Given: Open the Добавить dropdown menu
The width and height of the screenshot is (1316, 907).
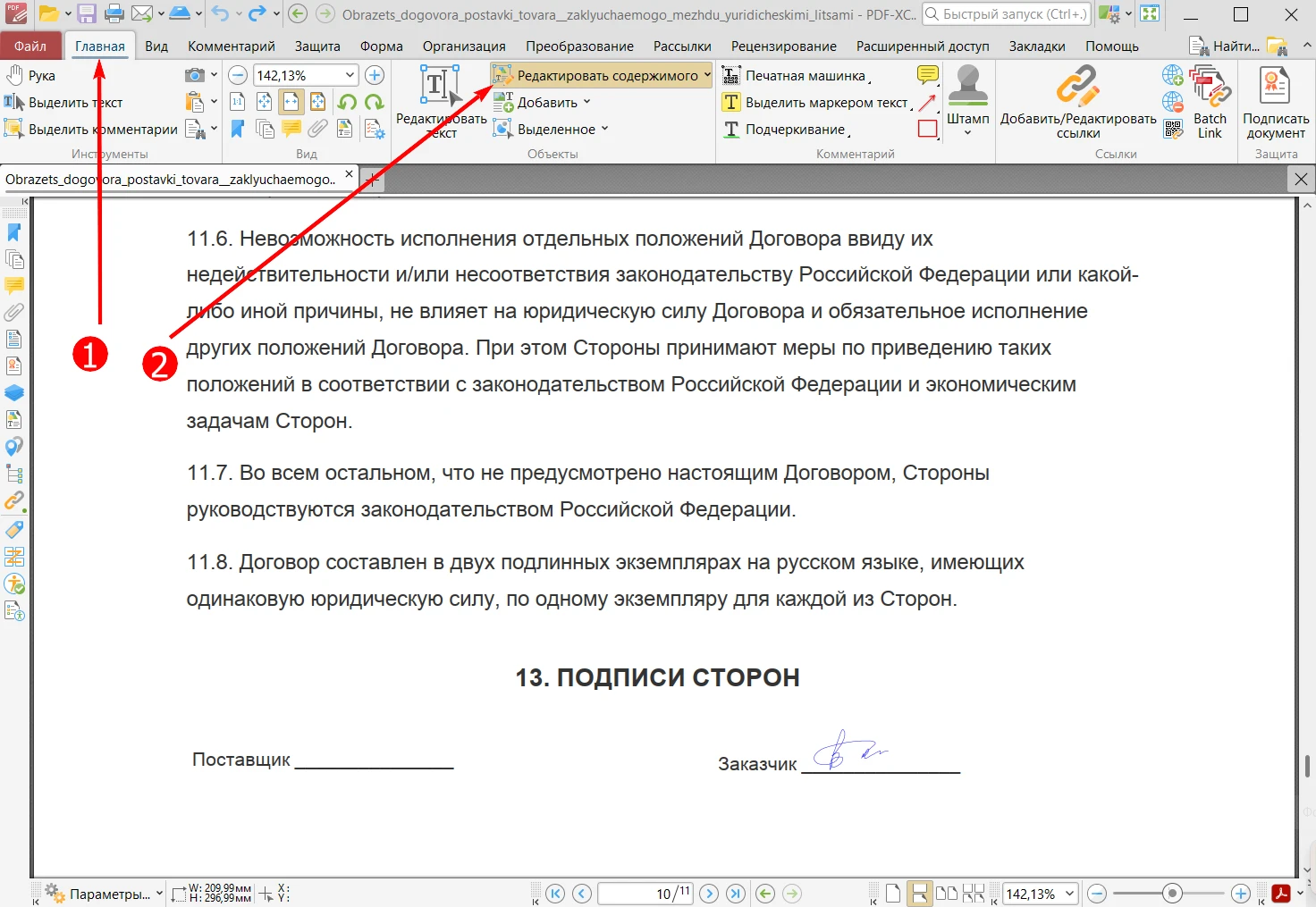Looking at the screenshot, I should pos(545,103).
